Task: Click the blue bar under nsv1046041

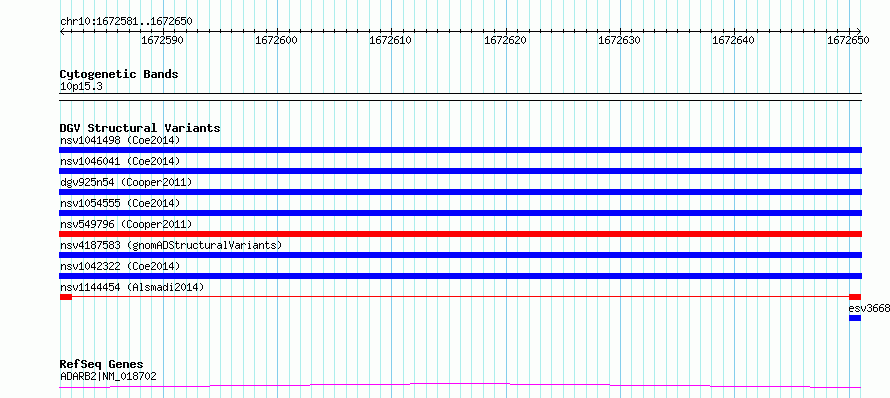Action: [461, 171]
